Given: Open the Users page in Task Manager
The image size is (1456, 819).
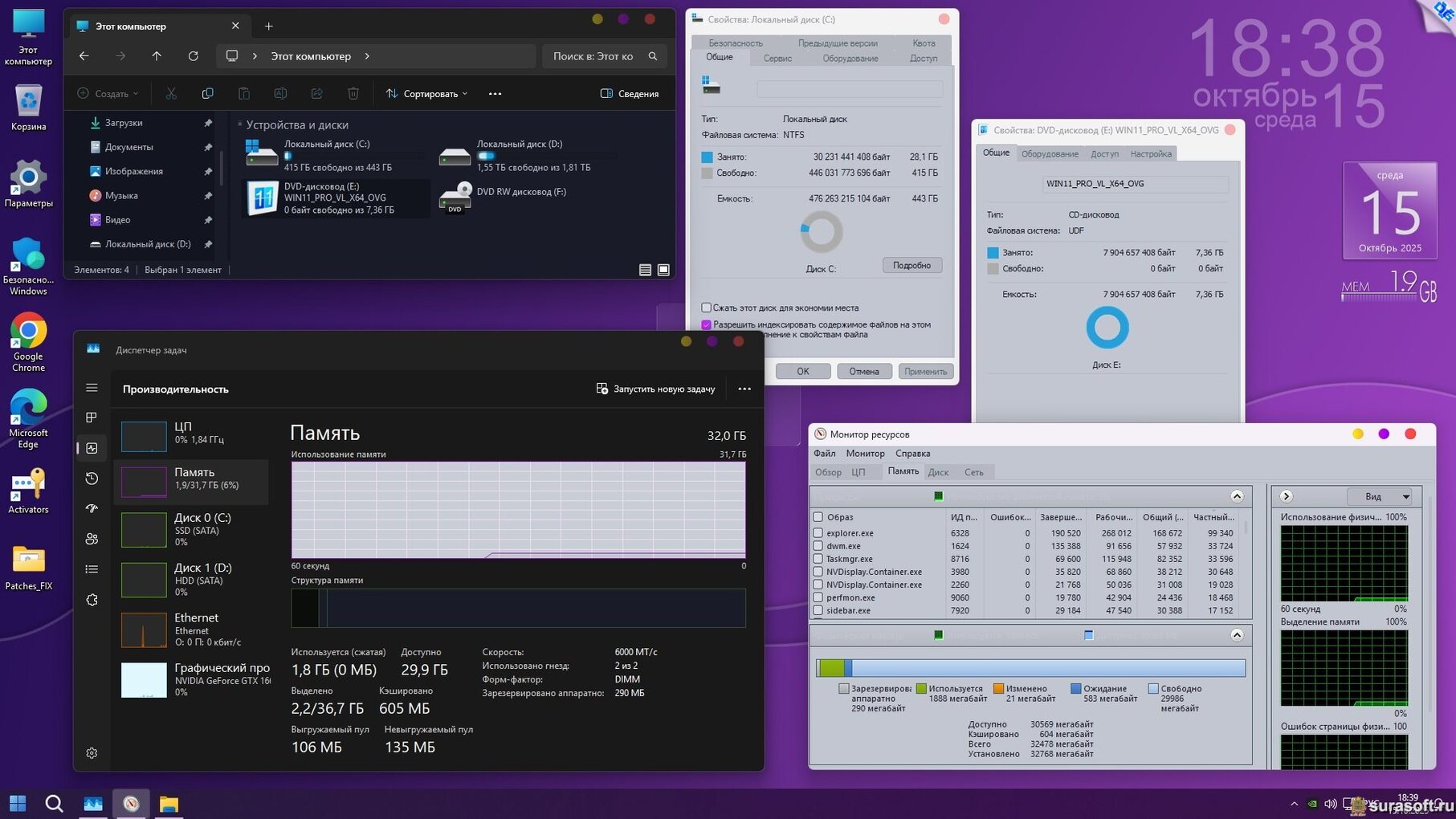Looking at the screenshot, I should [92, 539].
